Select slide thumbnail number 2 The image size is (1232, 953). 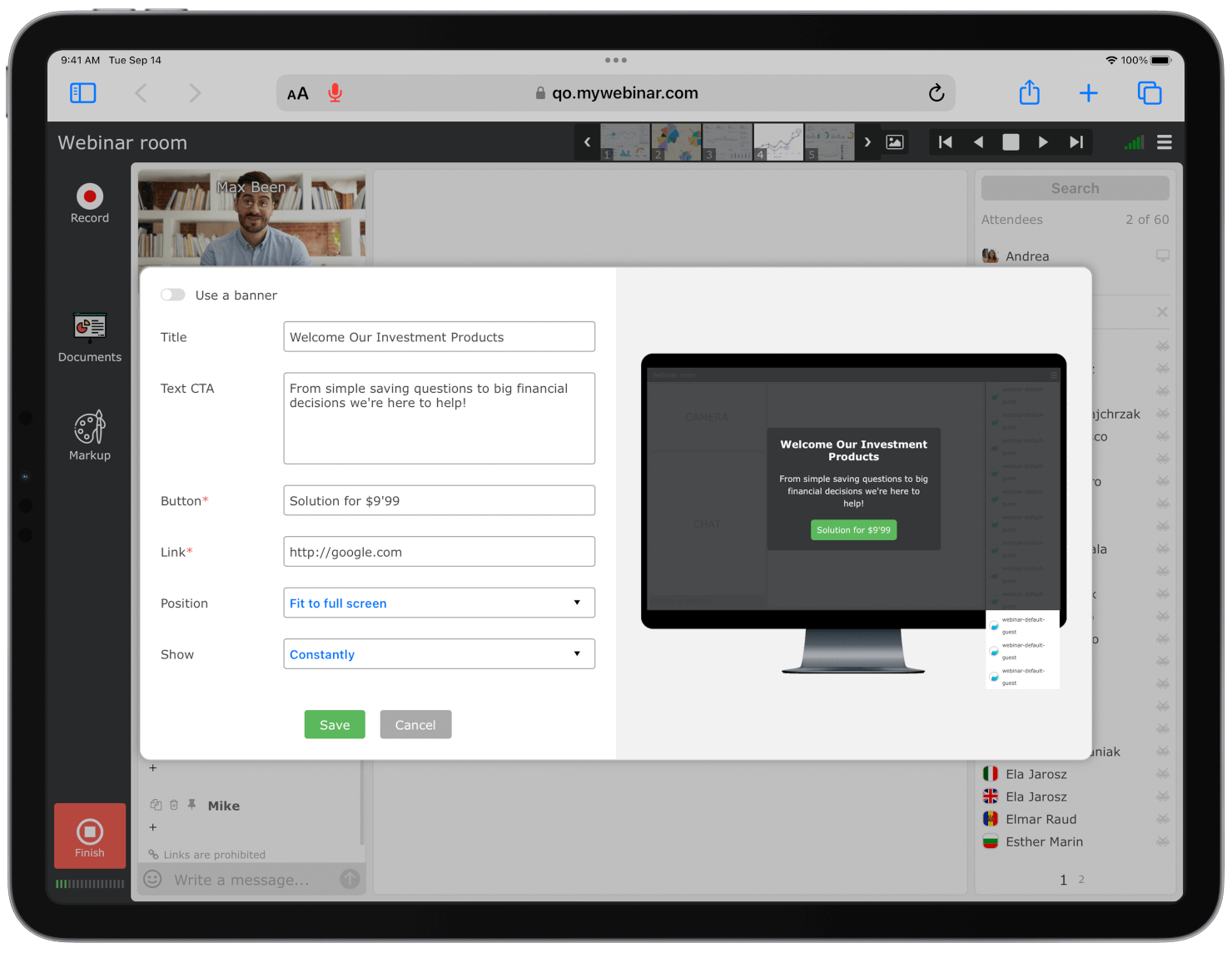676,142
